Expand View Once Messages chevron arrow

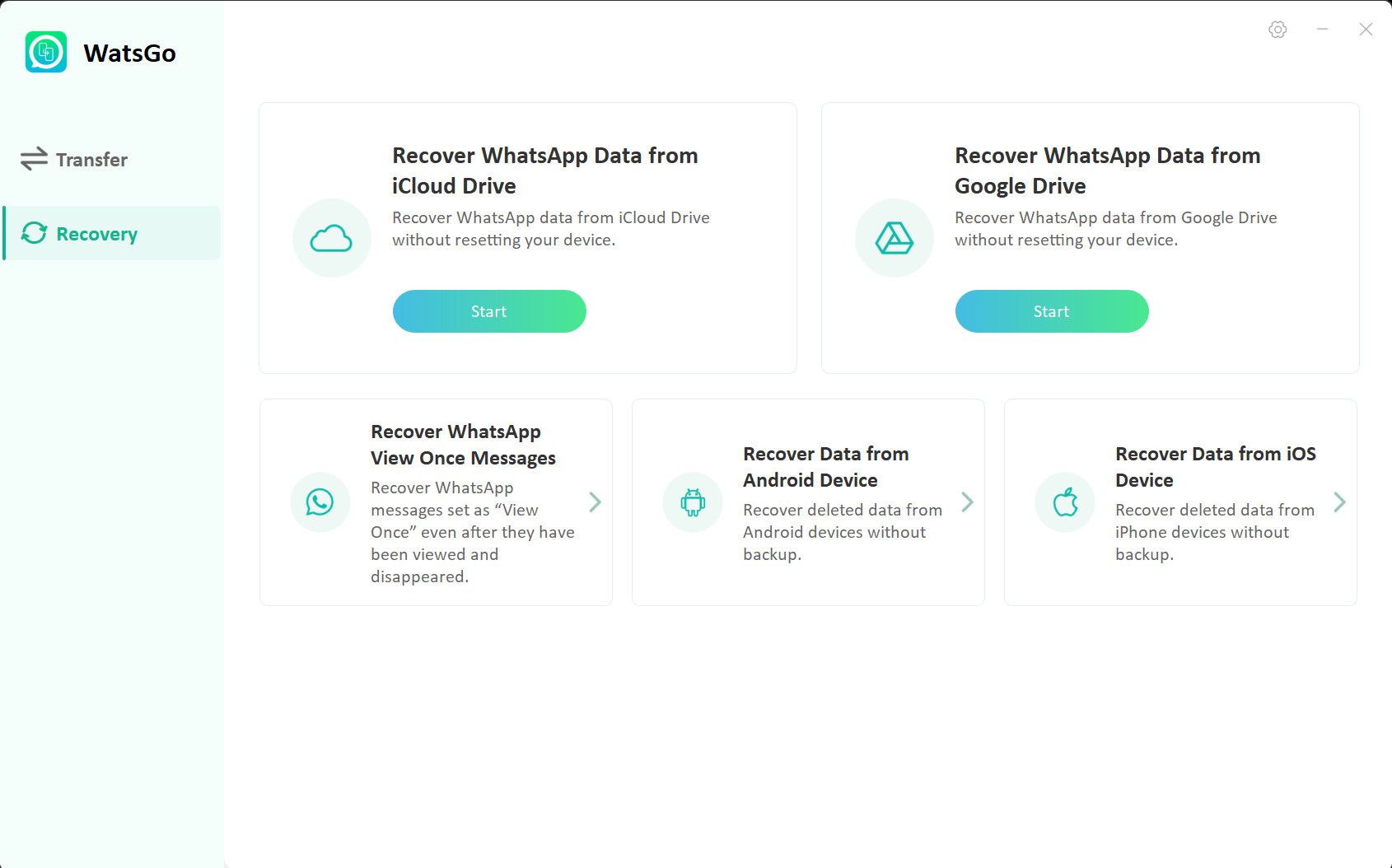click(596, 502)
